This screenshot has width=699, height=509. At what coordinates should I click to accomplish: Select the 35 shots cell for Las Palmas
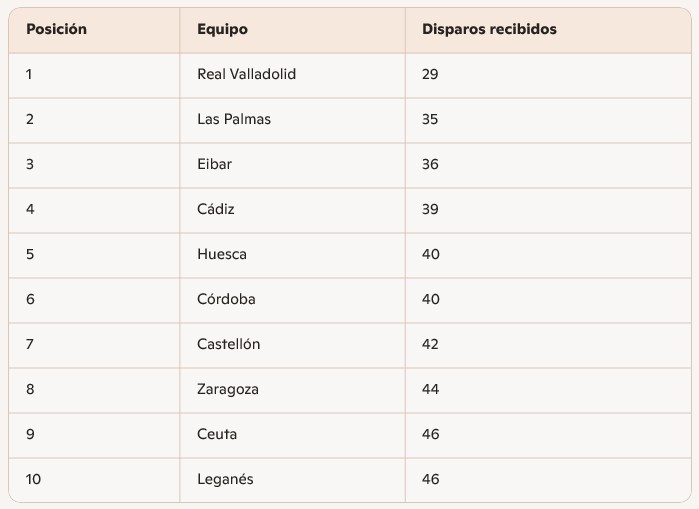[x=430, y=120]
